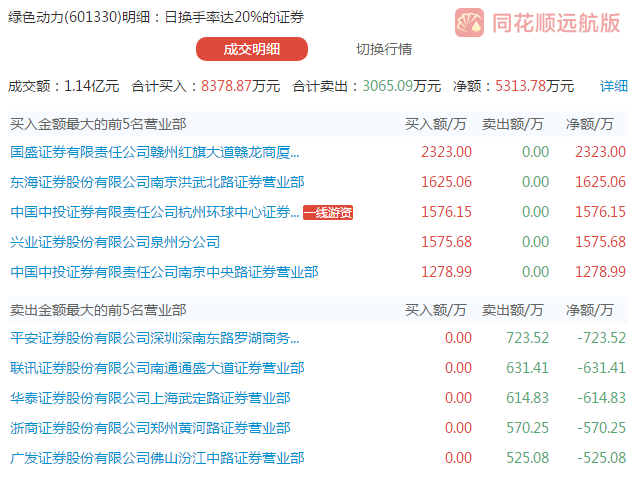
Task: Click 买入额/万 column header in sell table
Action: coord(436,310)
